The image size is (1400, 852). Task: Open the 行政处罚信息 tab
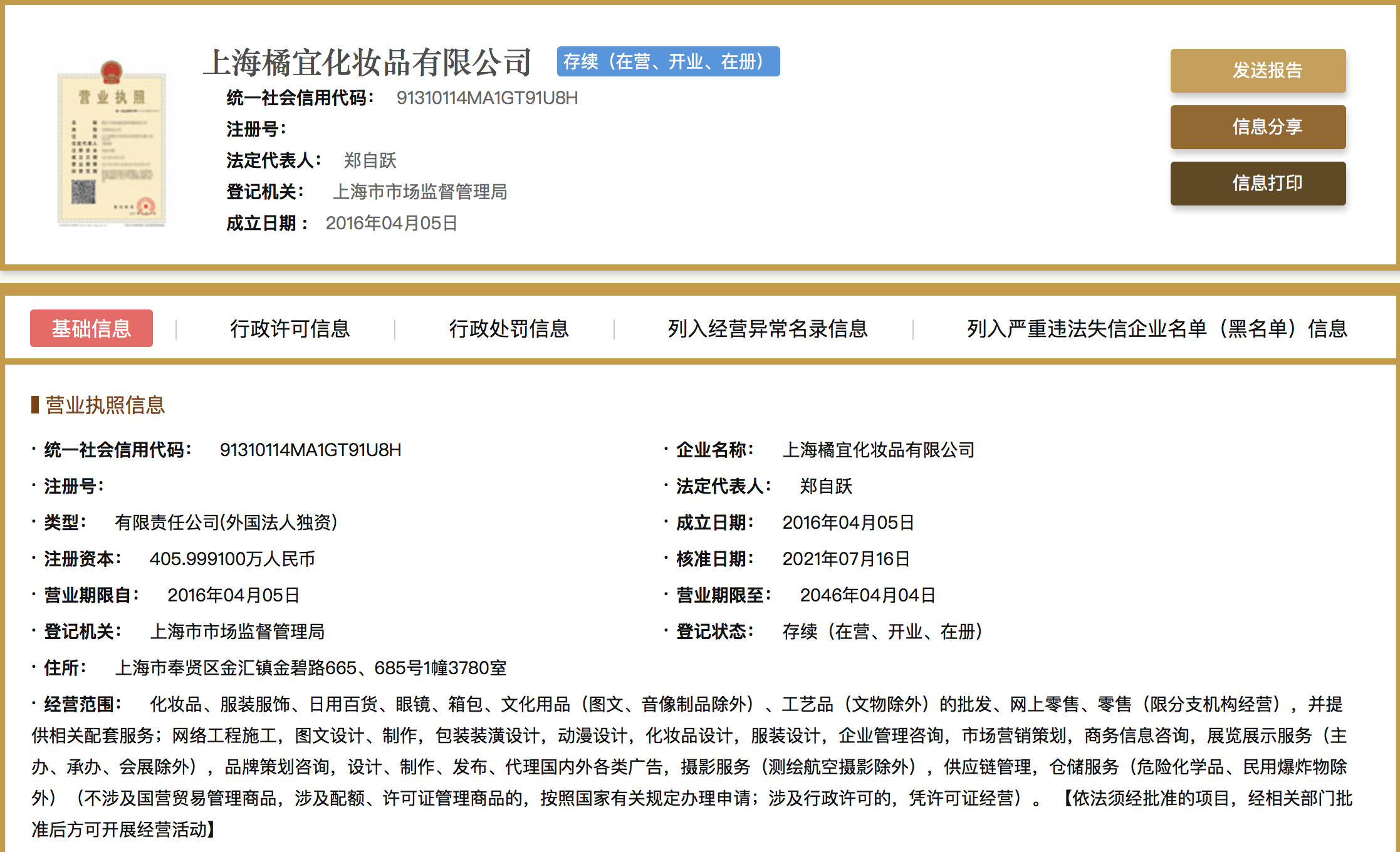(509, 328)
